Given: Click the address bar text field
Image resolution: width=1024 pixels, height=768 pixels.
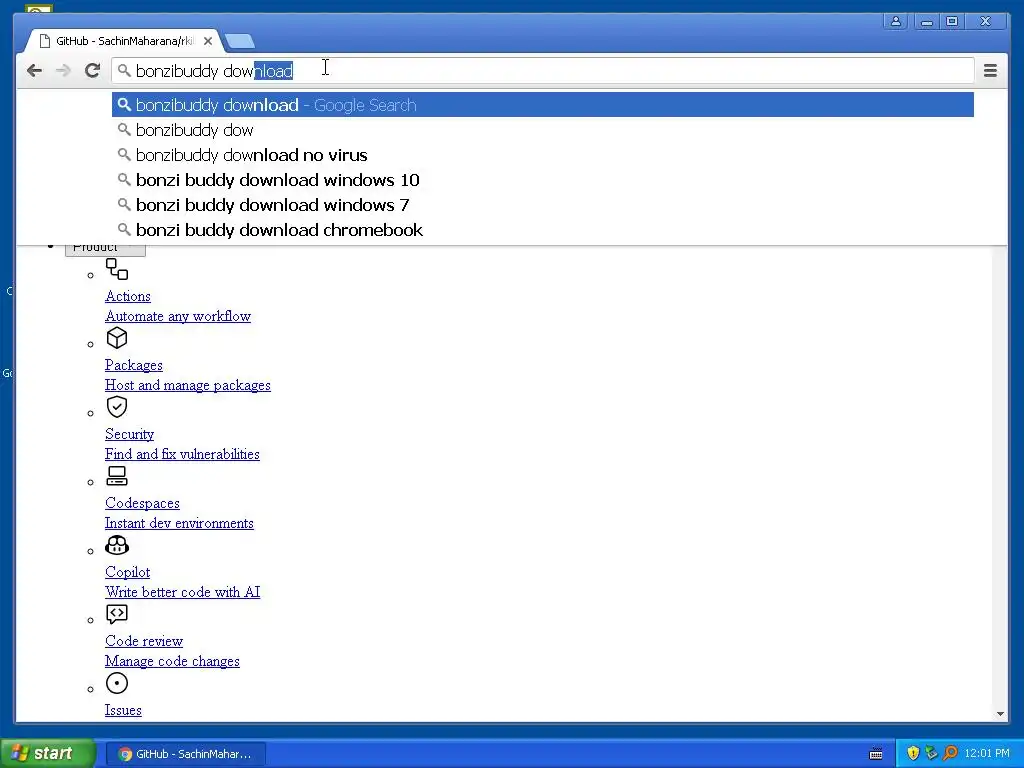Looking at the screenshot, I should [543, 71].
